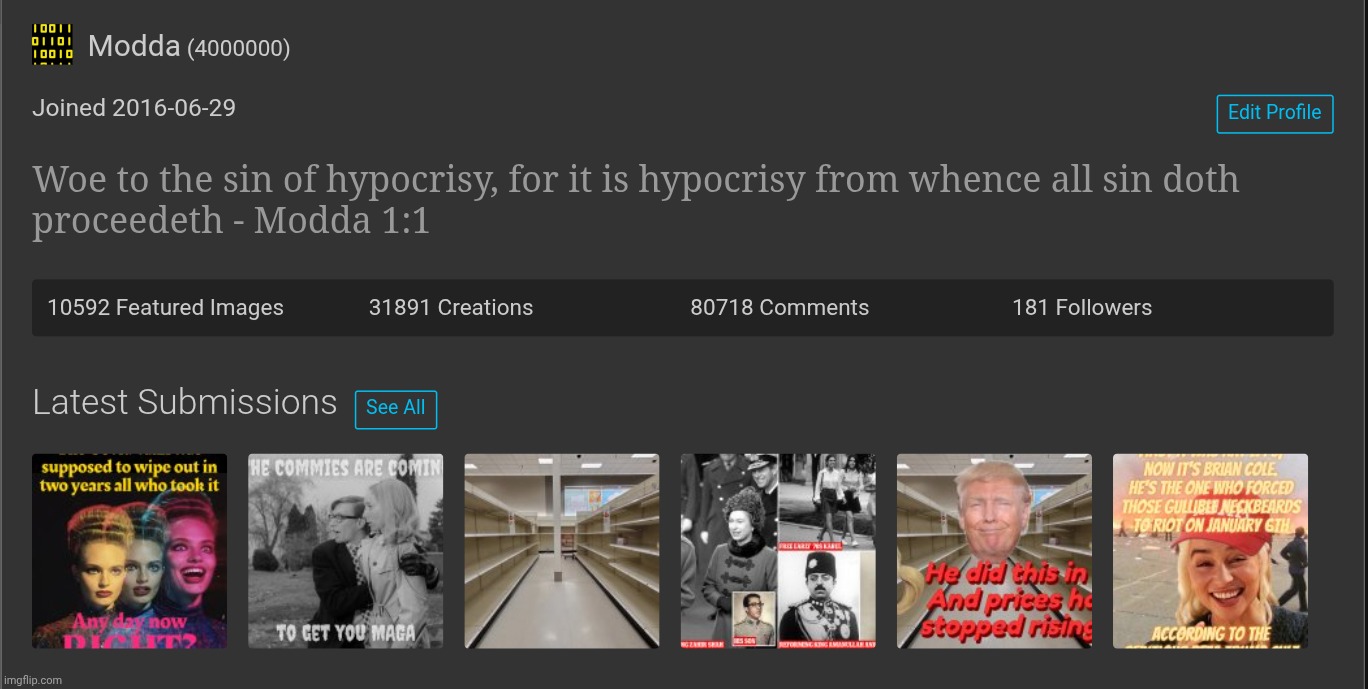Click the See All submissions button
The width and height of the screenshot is (1368, 689).
click(x=395, y=408)
